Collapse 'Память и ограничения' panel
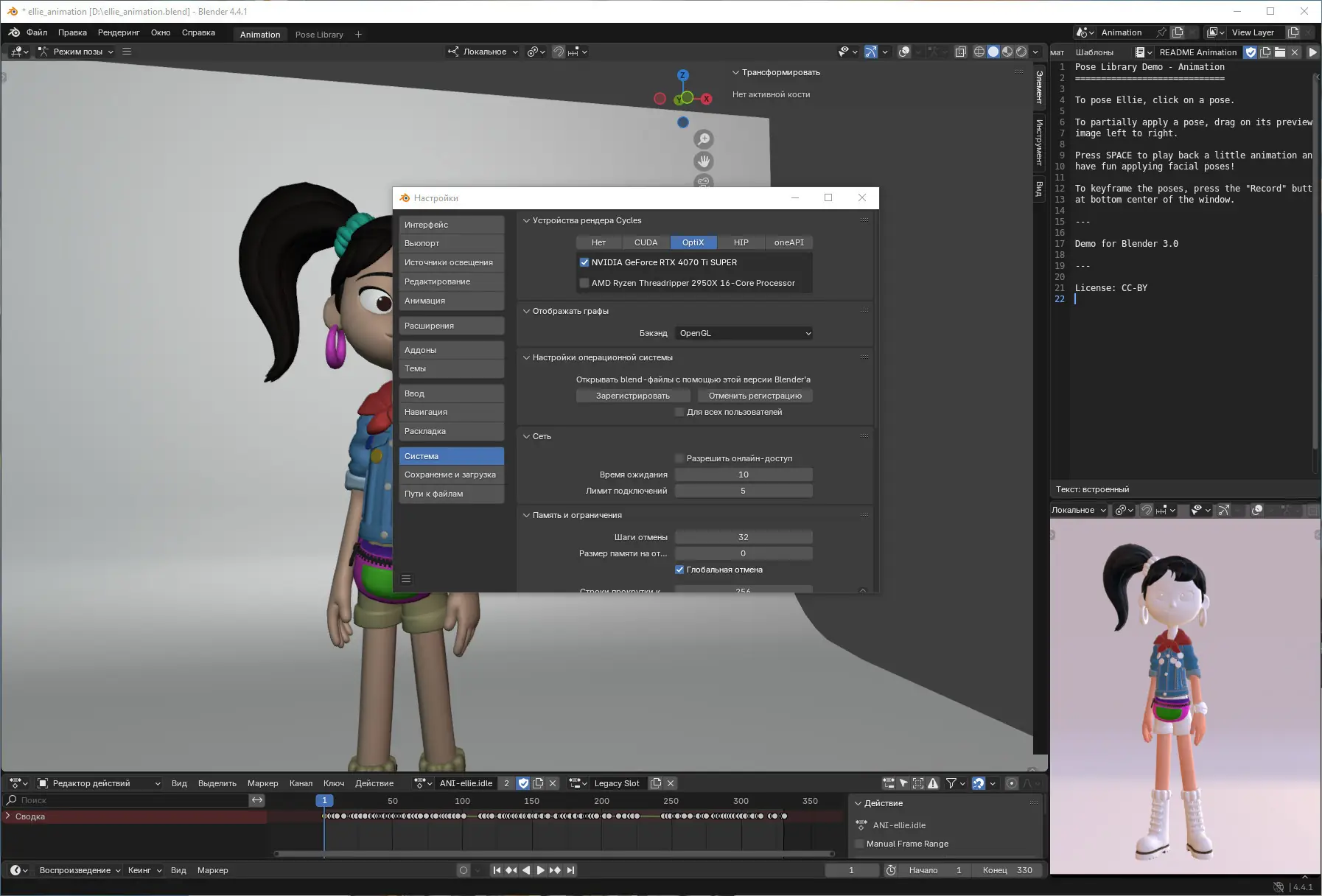1322x896 pixels. coord(526,515)
